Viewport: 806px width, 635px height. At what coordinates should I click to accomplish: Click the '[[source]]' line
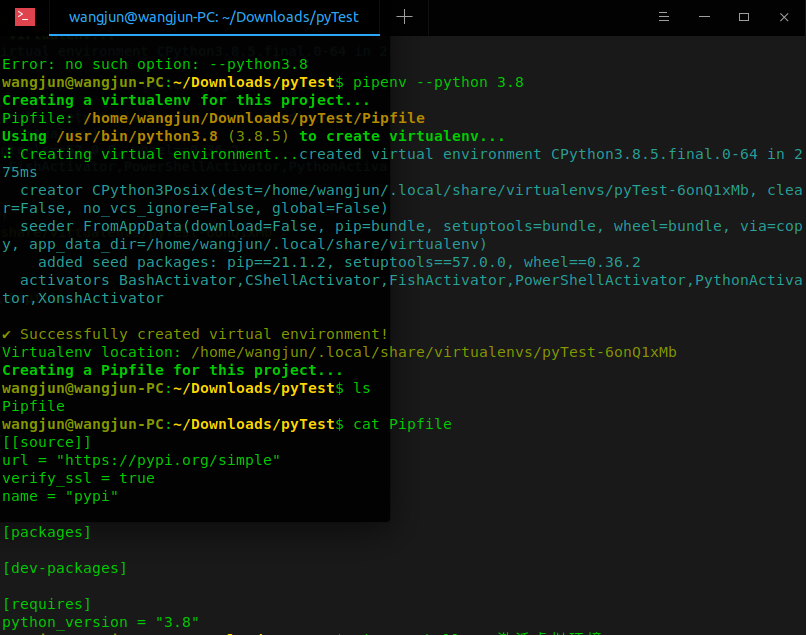pyautogui.click(x=46, y=442)
